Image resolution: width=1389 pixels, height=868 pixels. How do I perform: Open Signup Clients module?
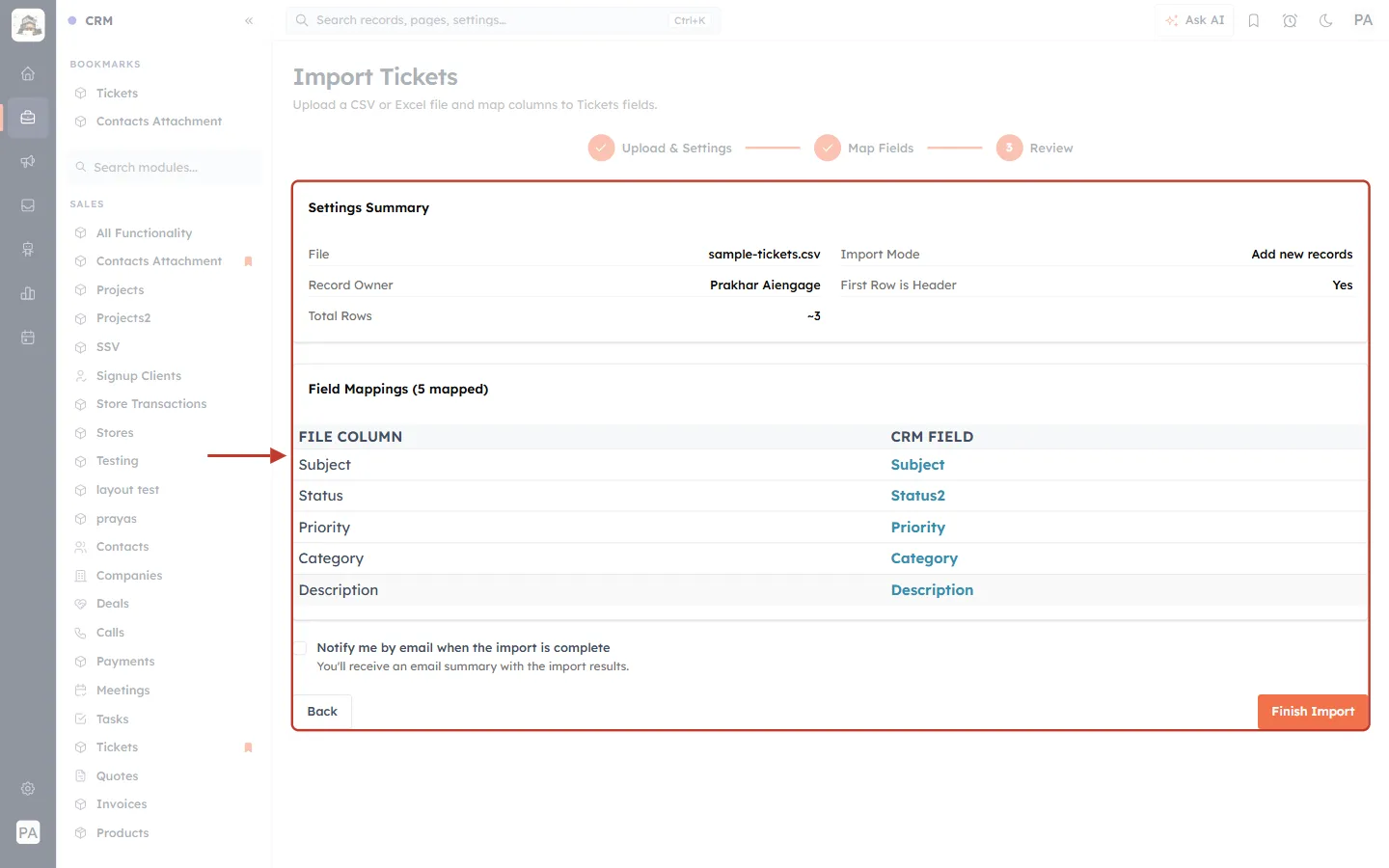(x=139, y=376)
